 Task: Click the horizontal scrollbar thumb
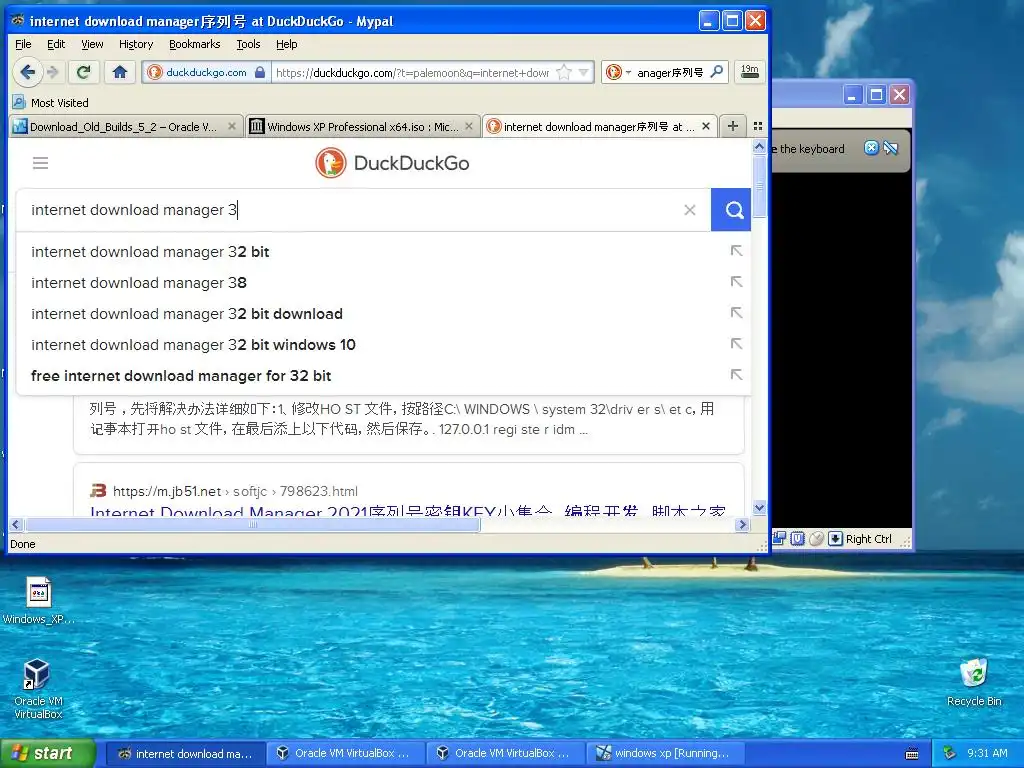click(x=253, y=524)
